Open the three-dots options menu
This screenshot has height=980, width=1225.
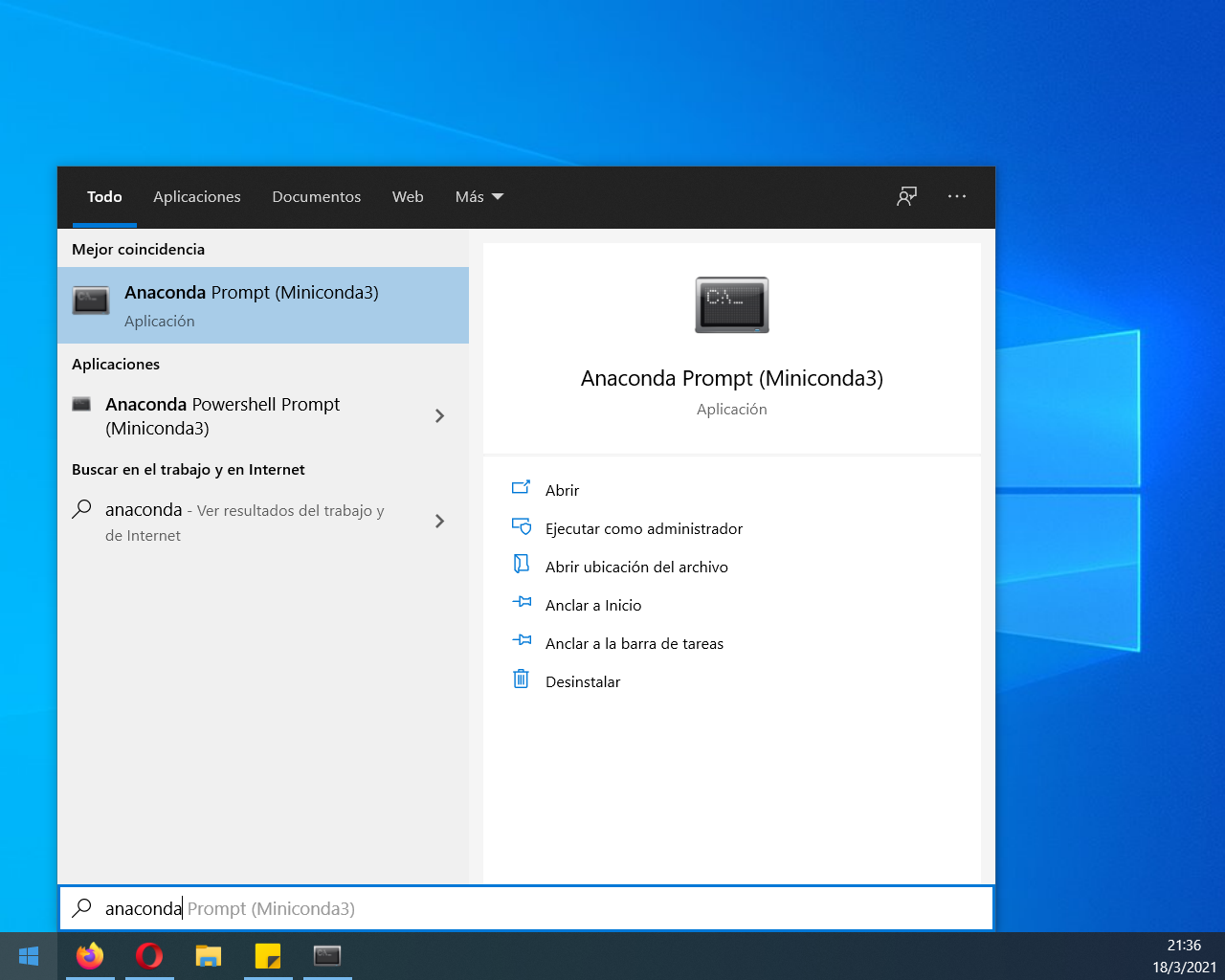coord(957,196)
